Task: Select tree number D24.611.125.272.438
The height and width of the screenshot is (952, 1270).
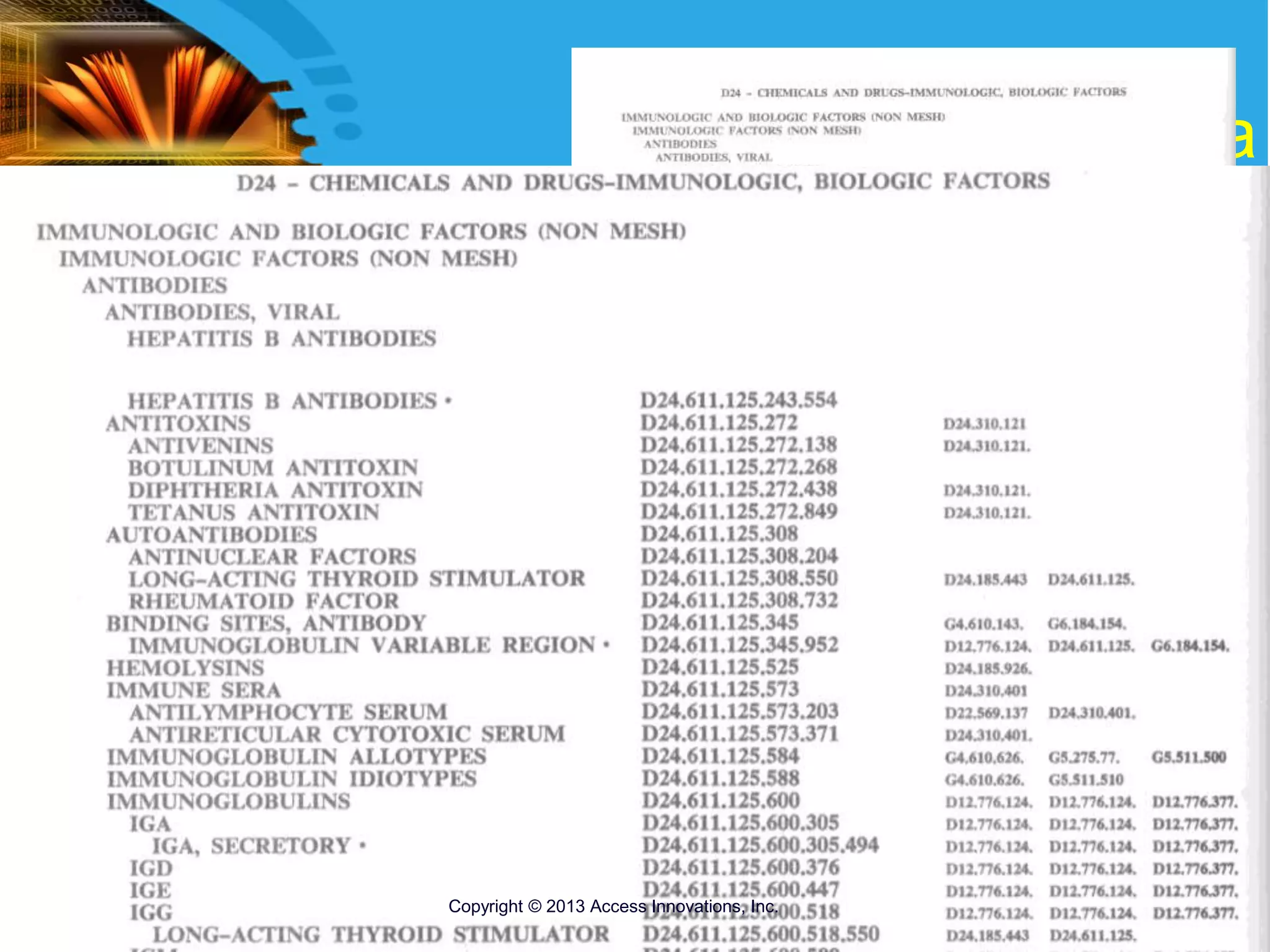Action: [x=739, y=490]
